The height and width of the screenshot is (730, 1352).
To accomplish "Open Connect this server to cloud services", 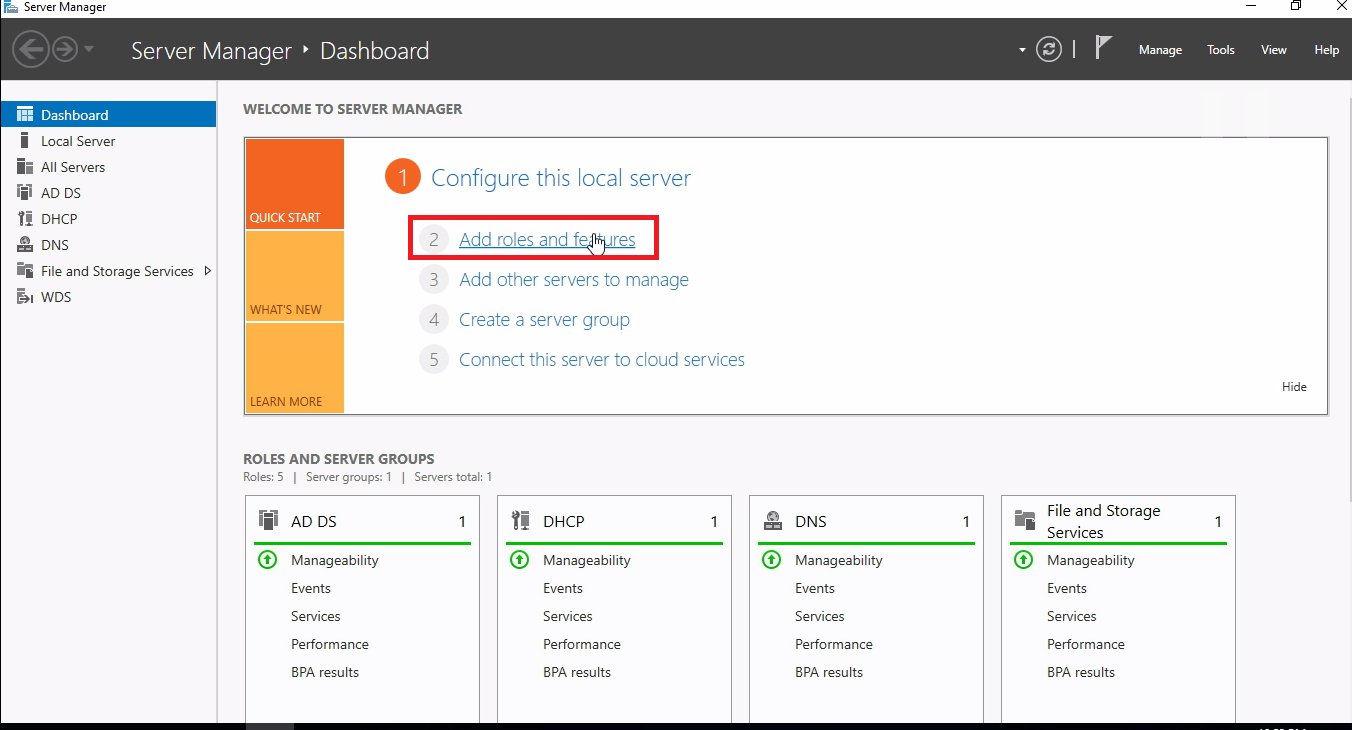I will pyautogui.click(x=602, y=360).
